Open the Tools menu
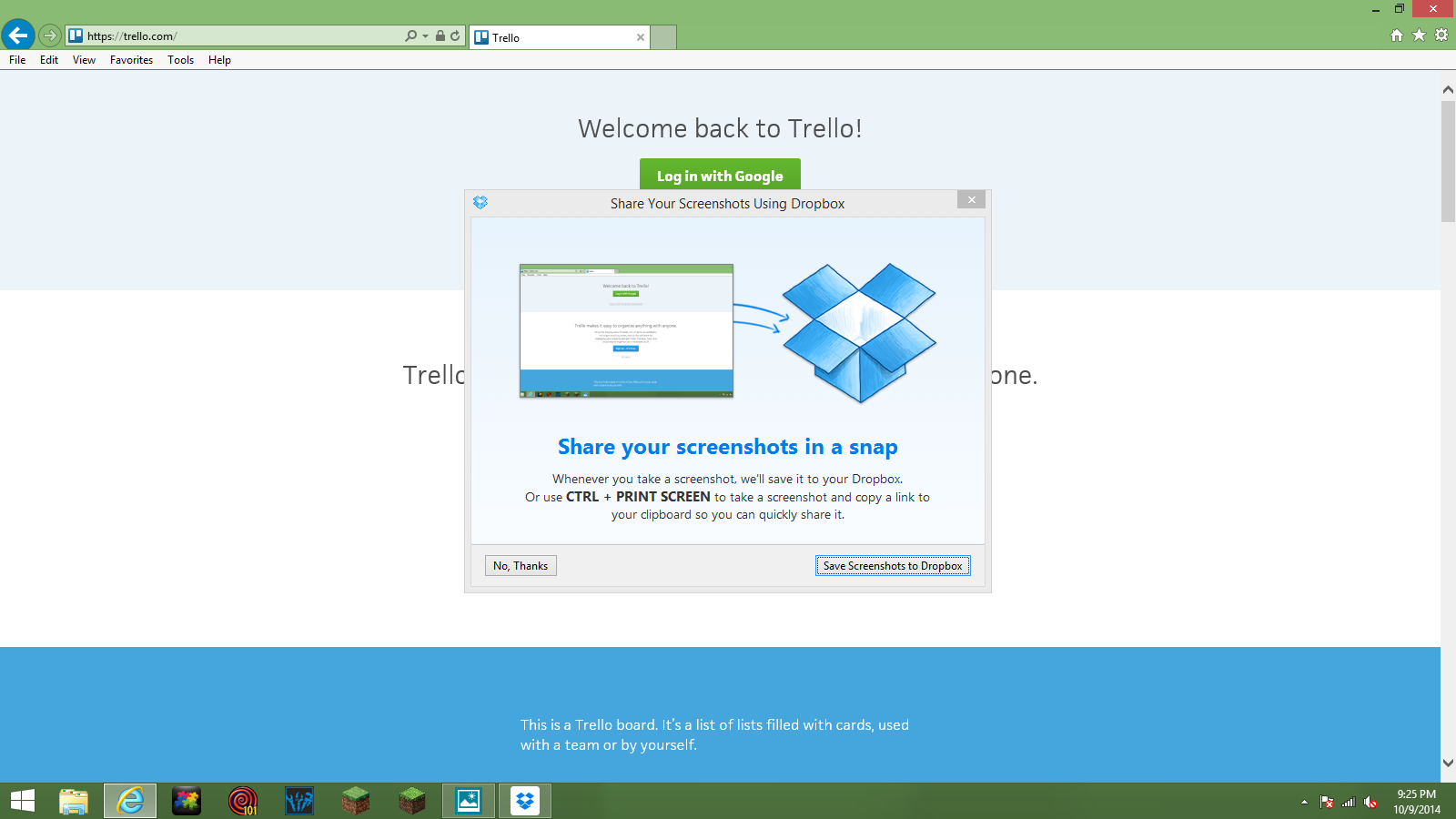The image size is (1456, 819). [x=180, y=60]
